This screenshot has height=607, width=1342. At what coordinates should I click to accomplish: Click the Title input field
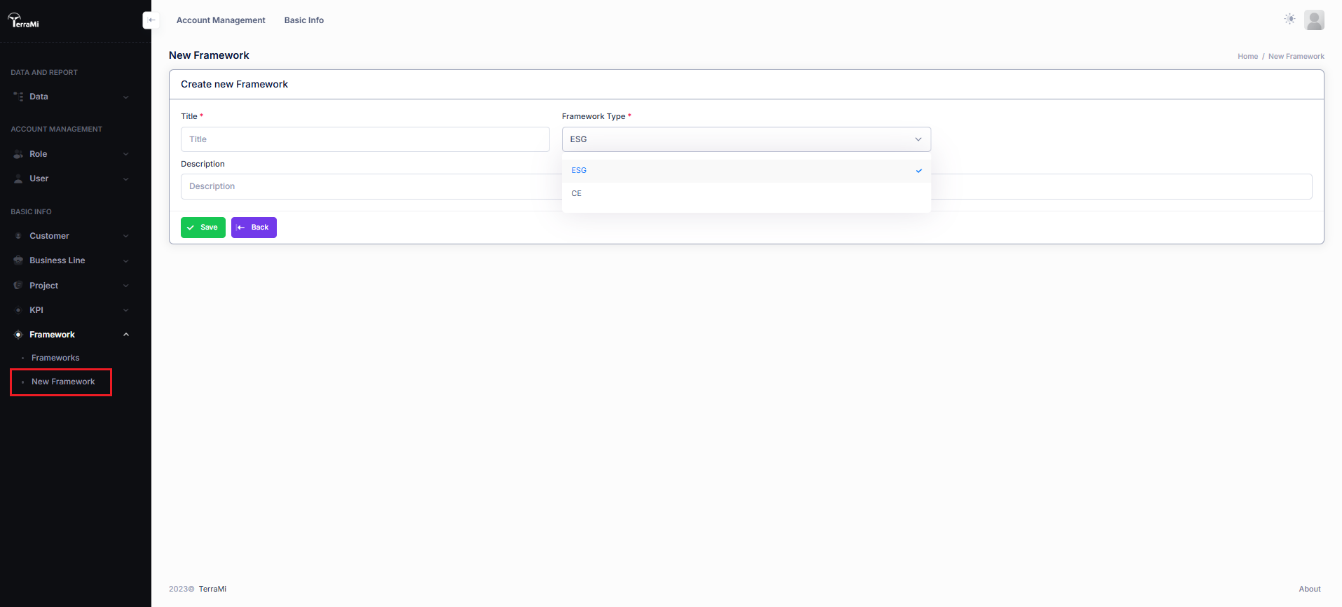coord(365,139)
